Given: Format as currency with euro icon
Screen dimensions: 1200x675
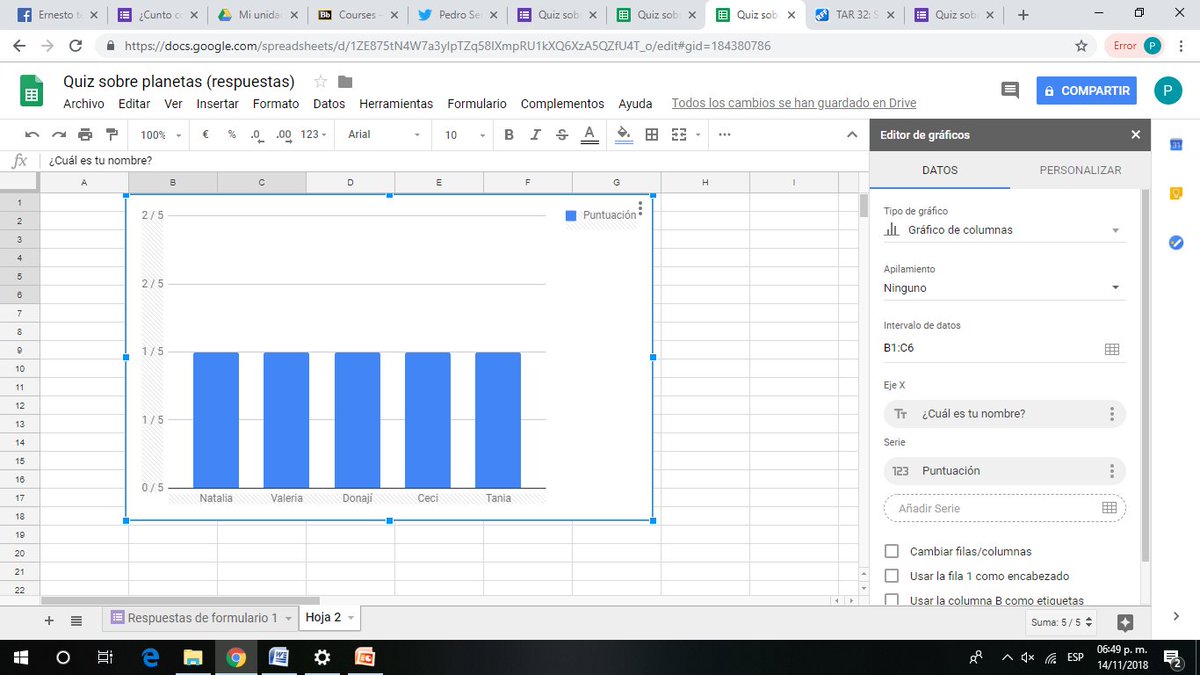Looking at the screenshot, I should point(205,135).
